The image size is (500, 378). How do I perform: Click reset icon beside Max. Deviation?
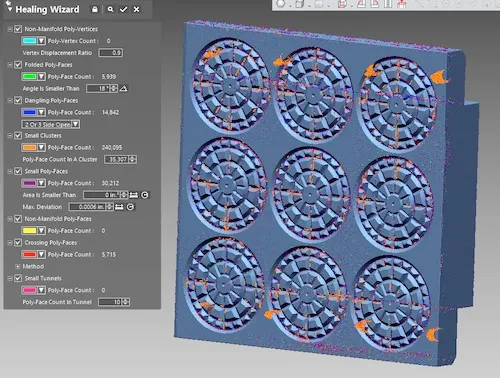[x=130, y=207]
